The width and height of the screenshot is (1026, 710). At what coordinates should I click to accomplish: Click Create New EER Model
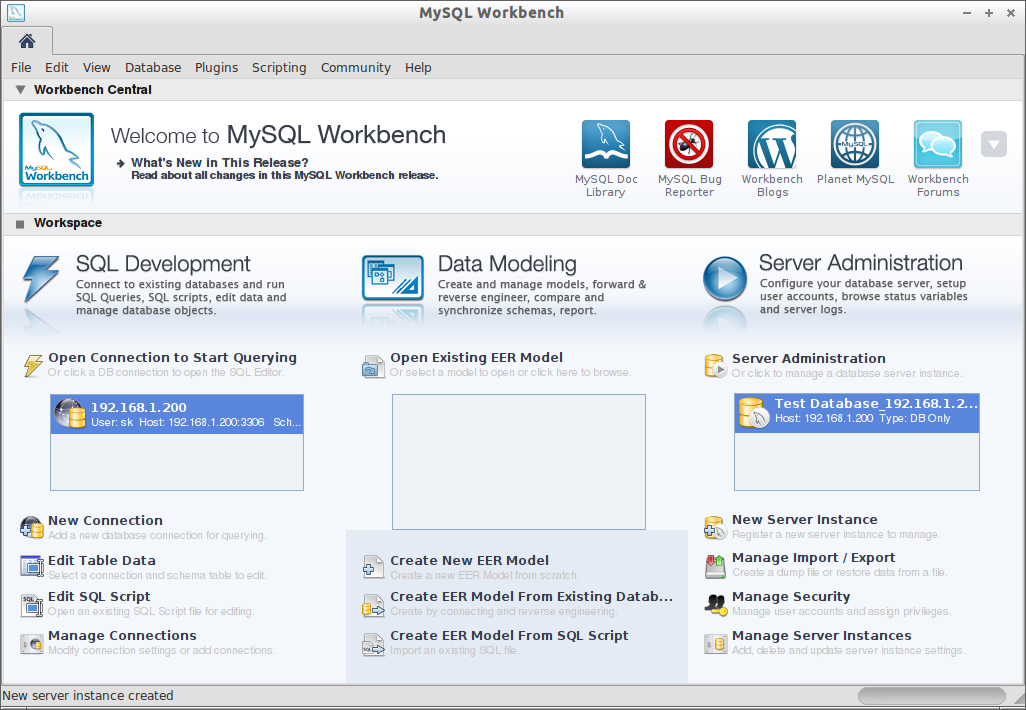[470, 561]
